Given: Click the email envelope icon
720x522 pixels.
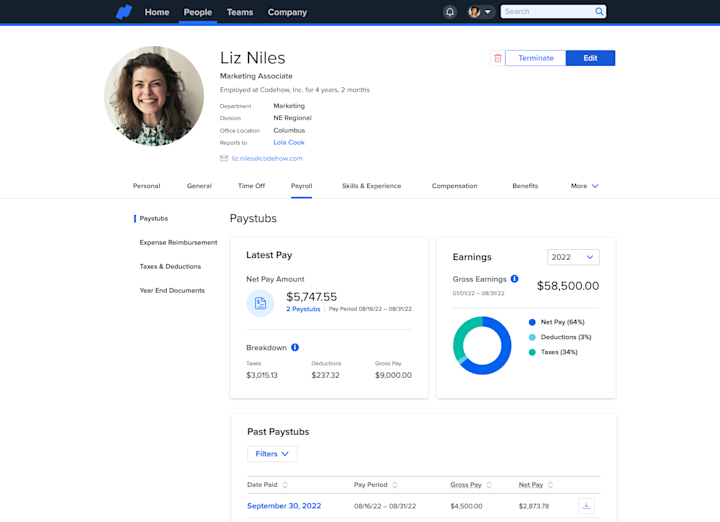Looking at the screenshot, I should (x=224, y=158).
